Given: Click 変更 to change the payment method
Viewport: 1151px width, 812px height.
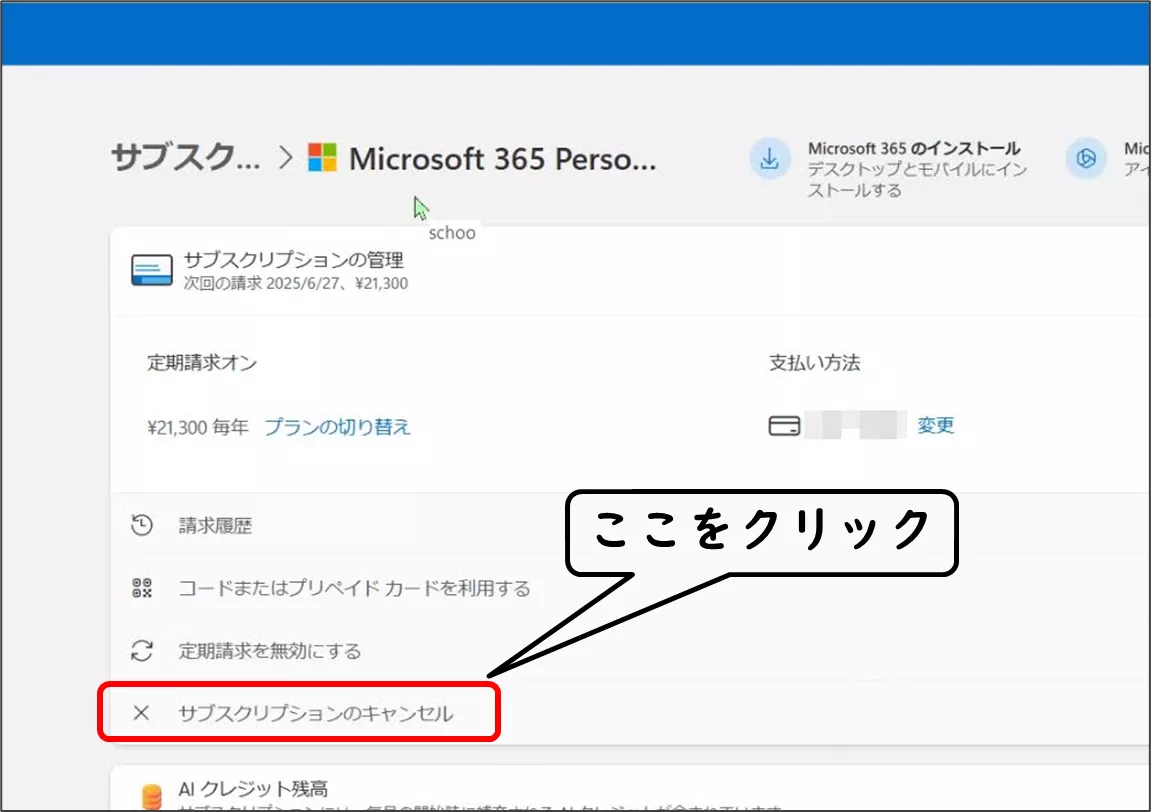Looking at the screenshot, I should pyautogui.click(x=936, y=426).
